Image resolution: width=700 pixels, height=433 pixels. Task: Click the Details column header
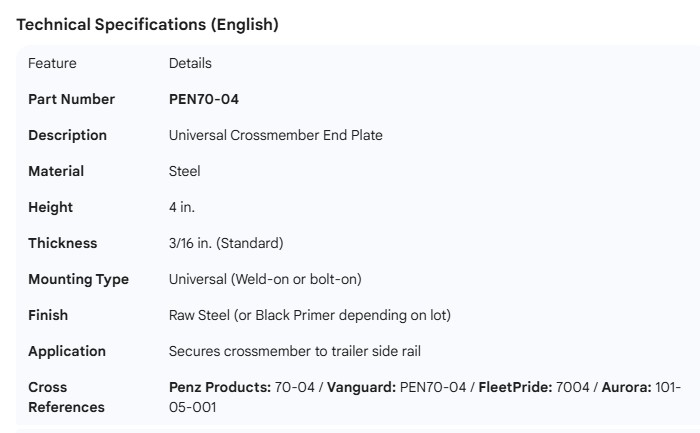(x=190, y=63)
